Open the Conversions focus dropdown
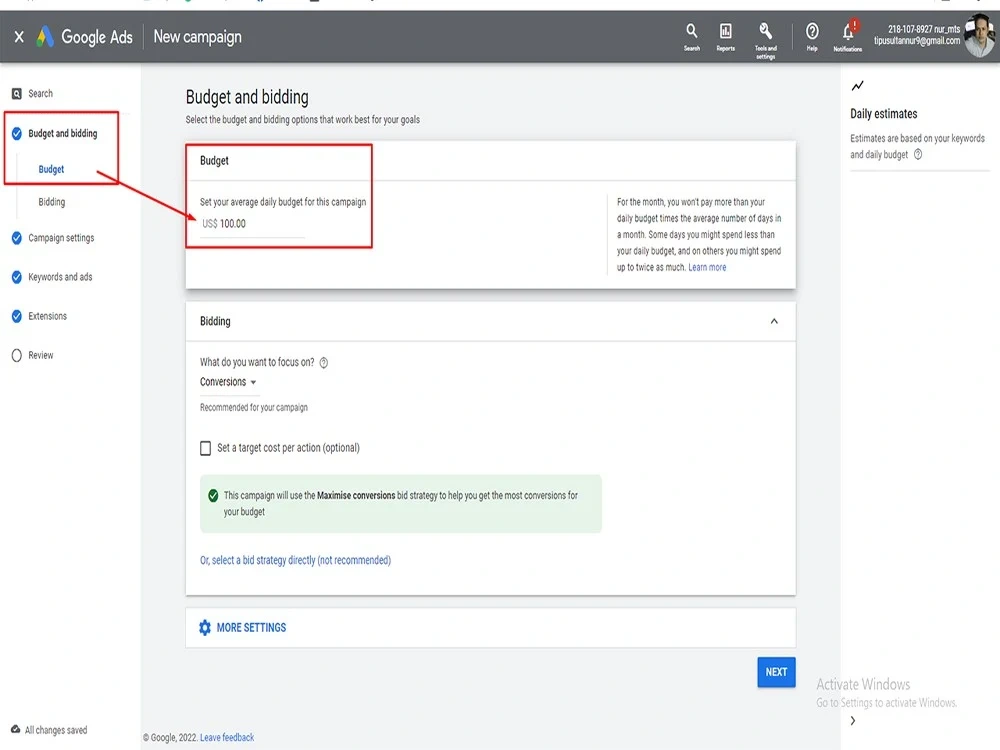This screenshot has width=1000, height=750. [228, 382]
